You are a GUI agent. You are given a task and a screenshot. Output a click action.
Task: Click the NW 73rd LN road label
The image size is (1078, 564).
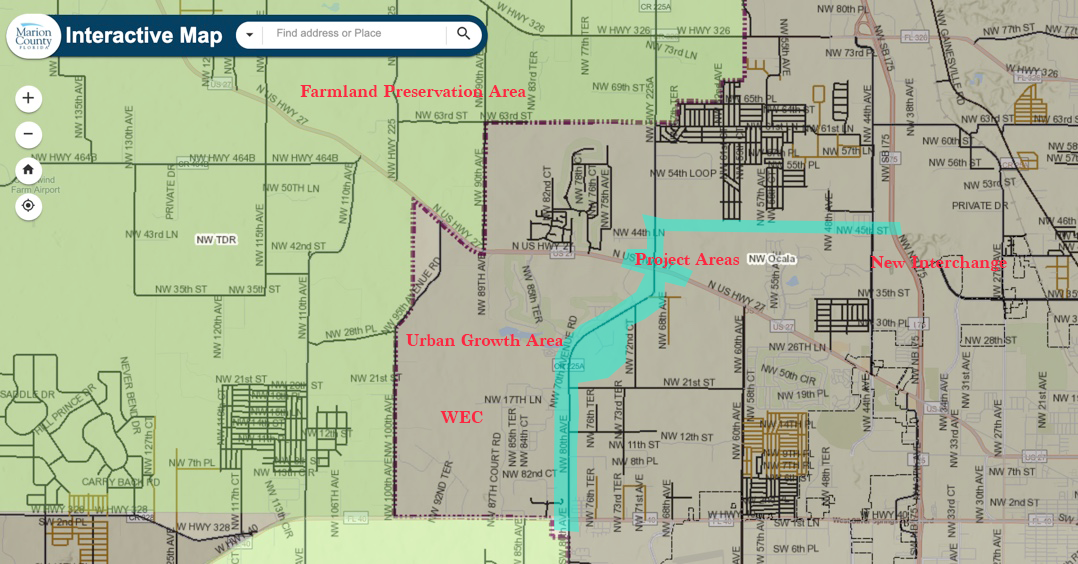click(671, 50)
